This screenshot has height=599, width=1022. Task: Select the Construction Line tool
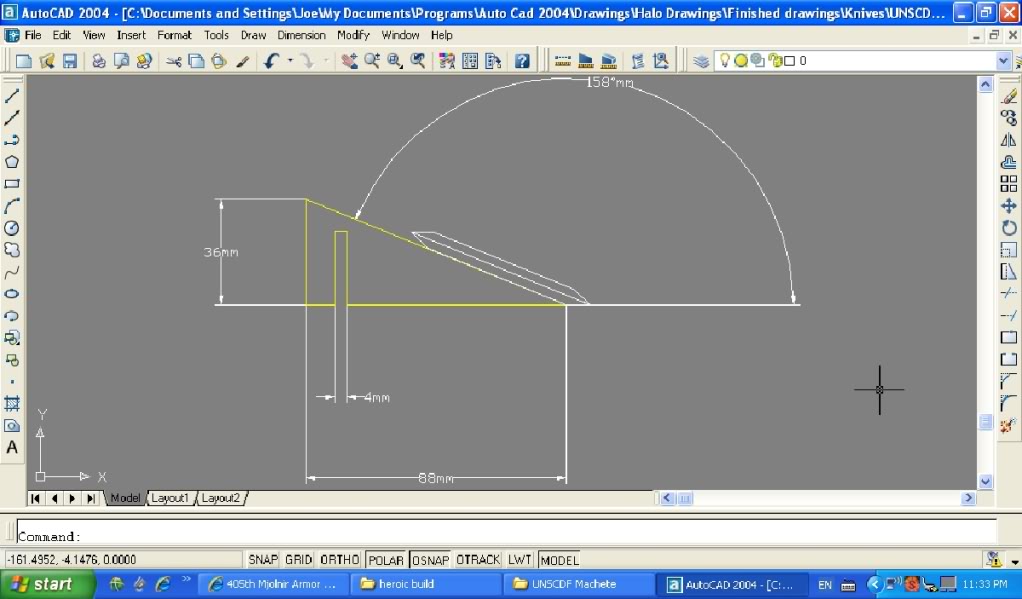tap(12, 118)
